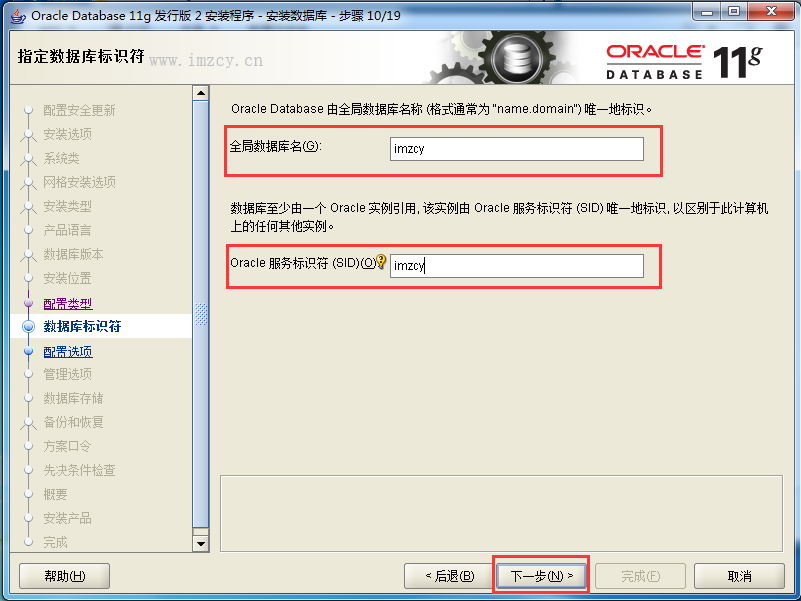Focus the 全局数据库名 input field
Image resolution: width=801 pixels, height=601 pixels.
pos(516,149)
